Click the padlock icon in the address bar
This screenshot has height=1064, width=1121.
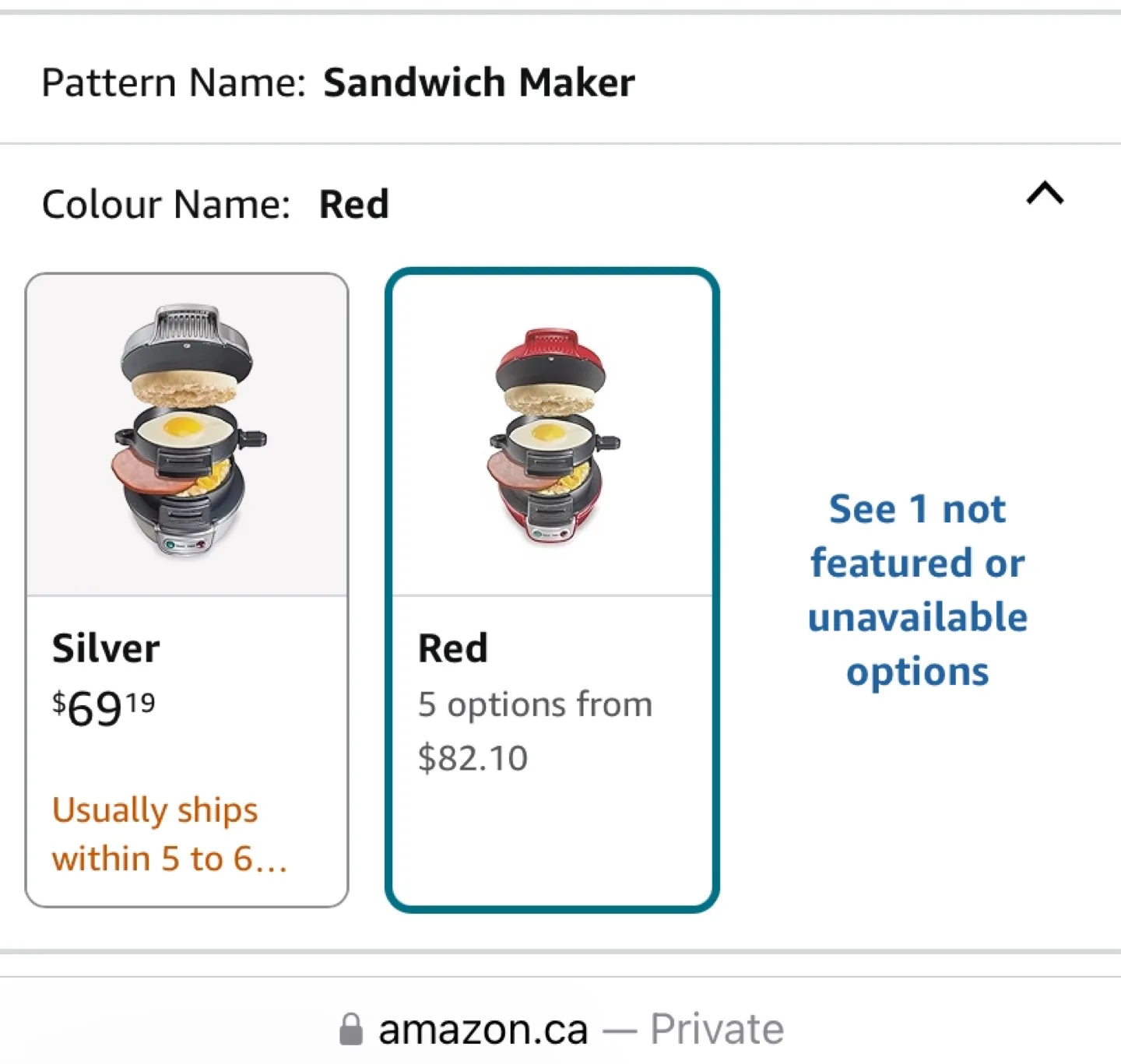click(x=352, y=1027)
